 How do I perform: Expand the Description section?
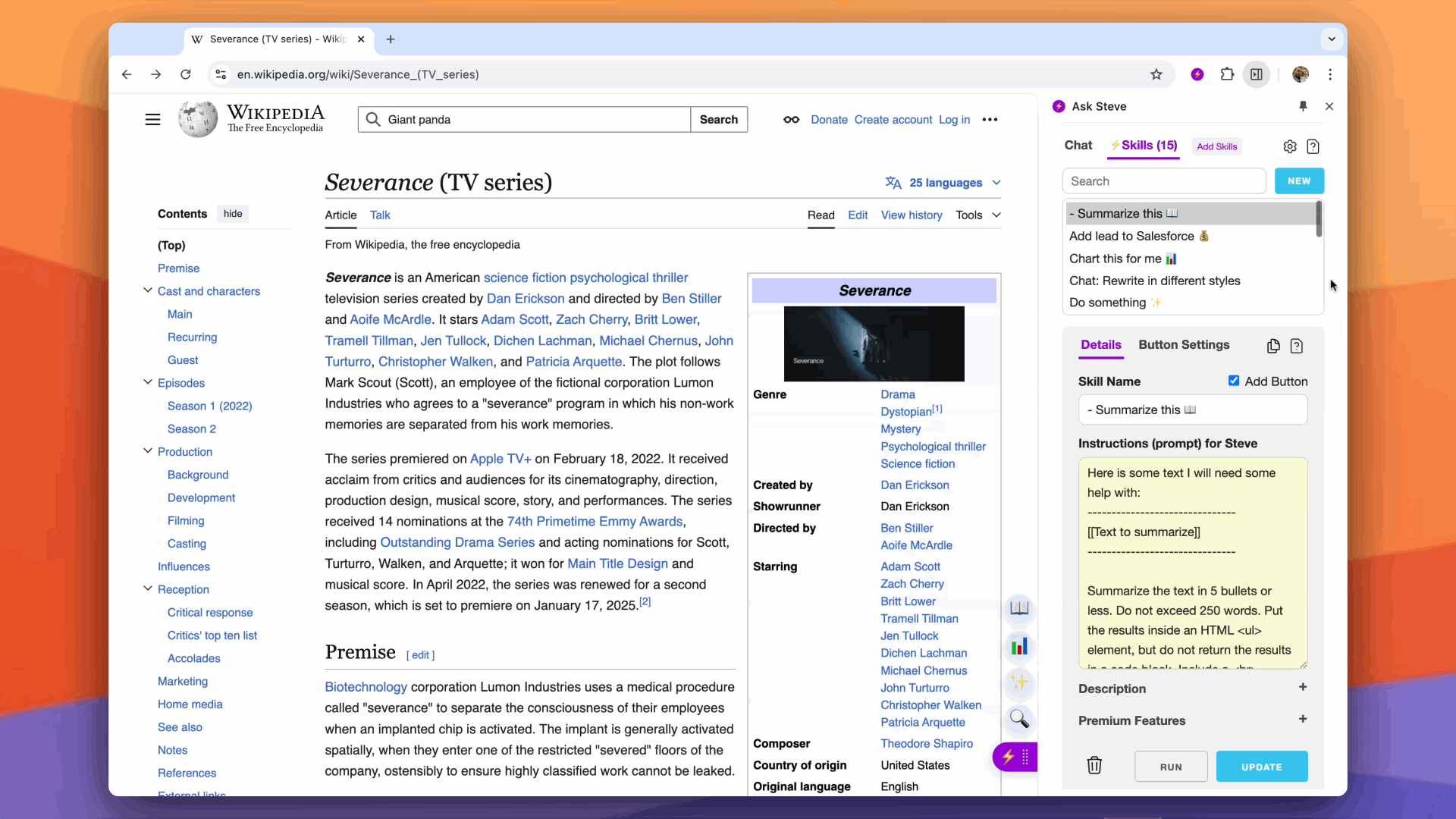[1302, 687]
